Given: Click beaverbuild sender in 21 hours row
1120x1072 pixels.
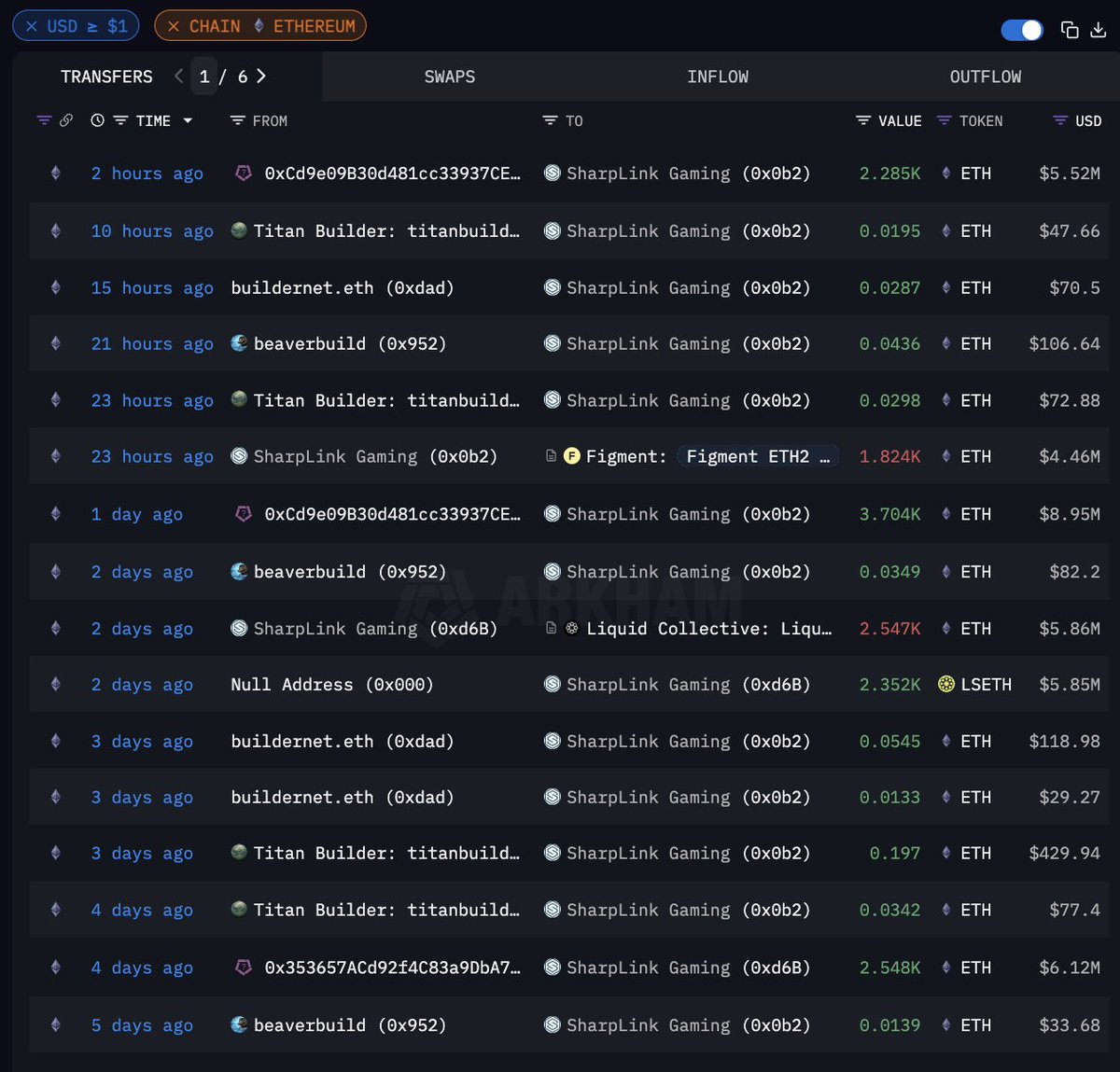Looking at the screenshot, I should (x=350, y=344).
